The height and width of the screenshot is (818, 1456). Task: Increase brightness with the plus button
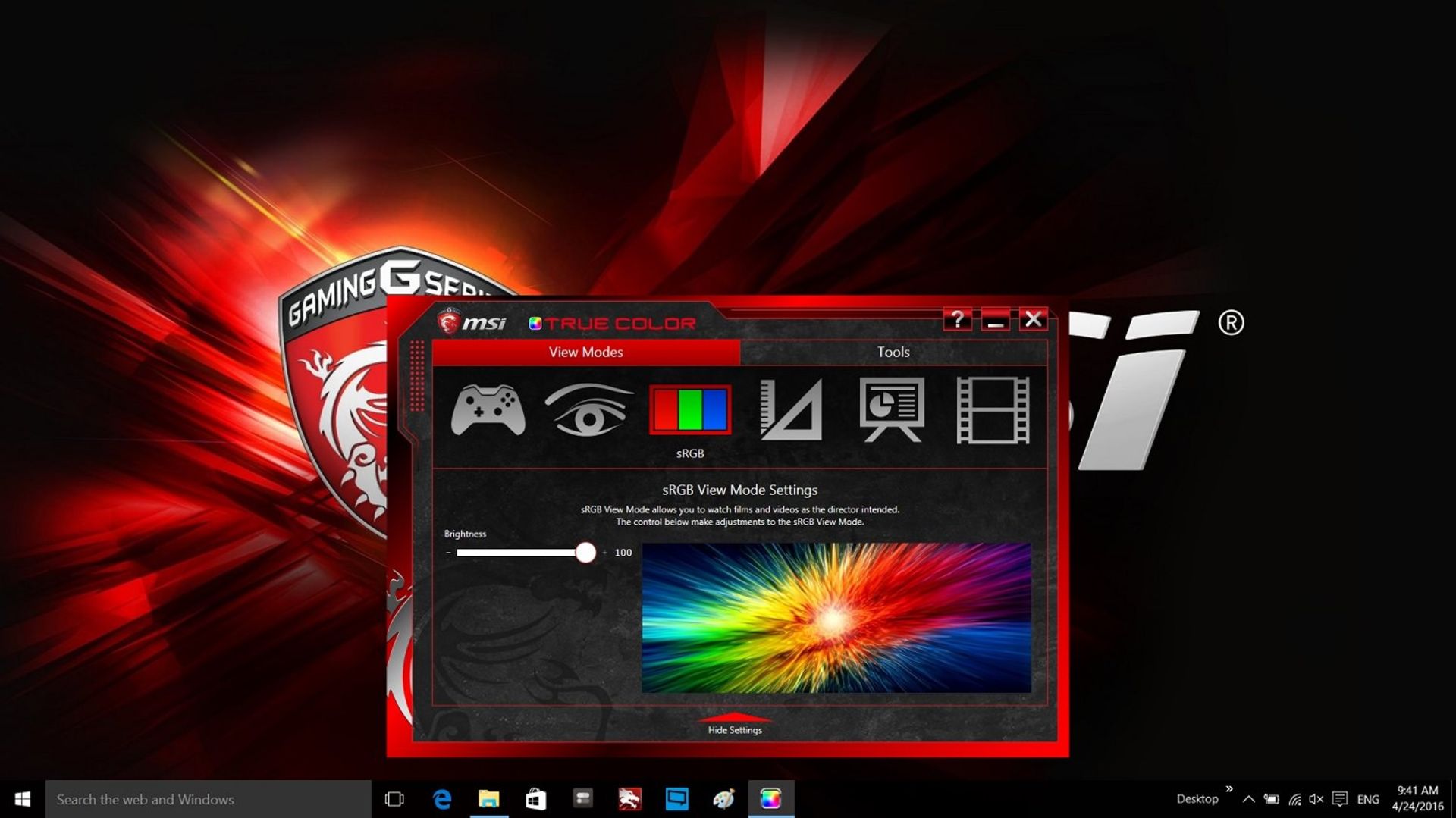[604, 553]
